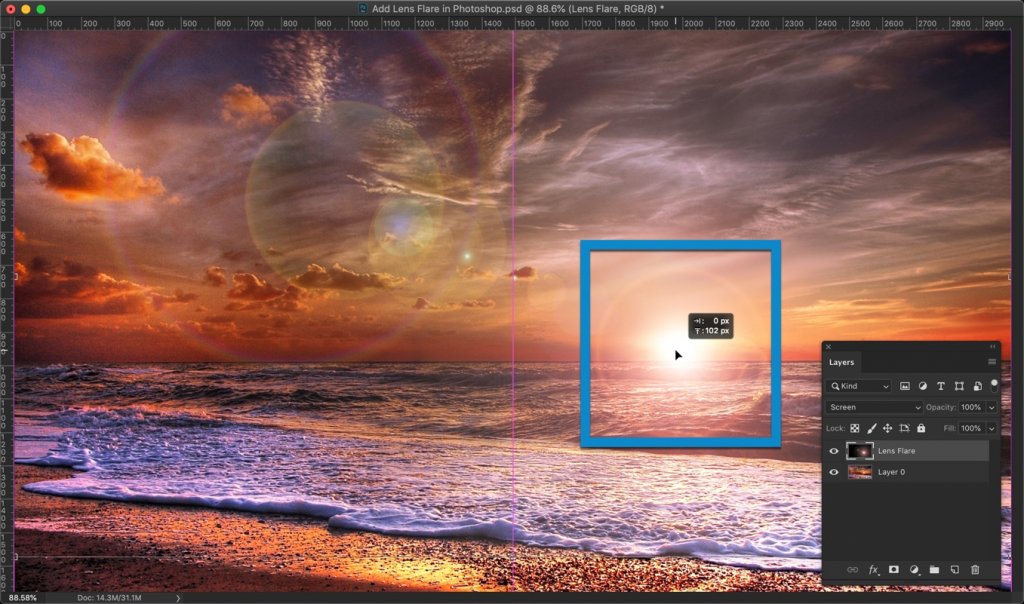Create a new adjustment layer

(916, 568)
